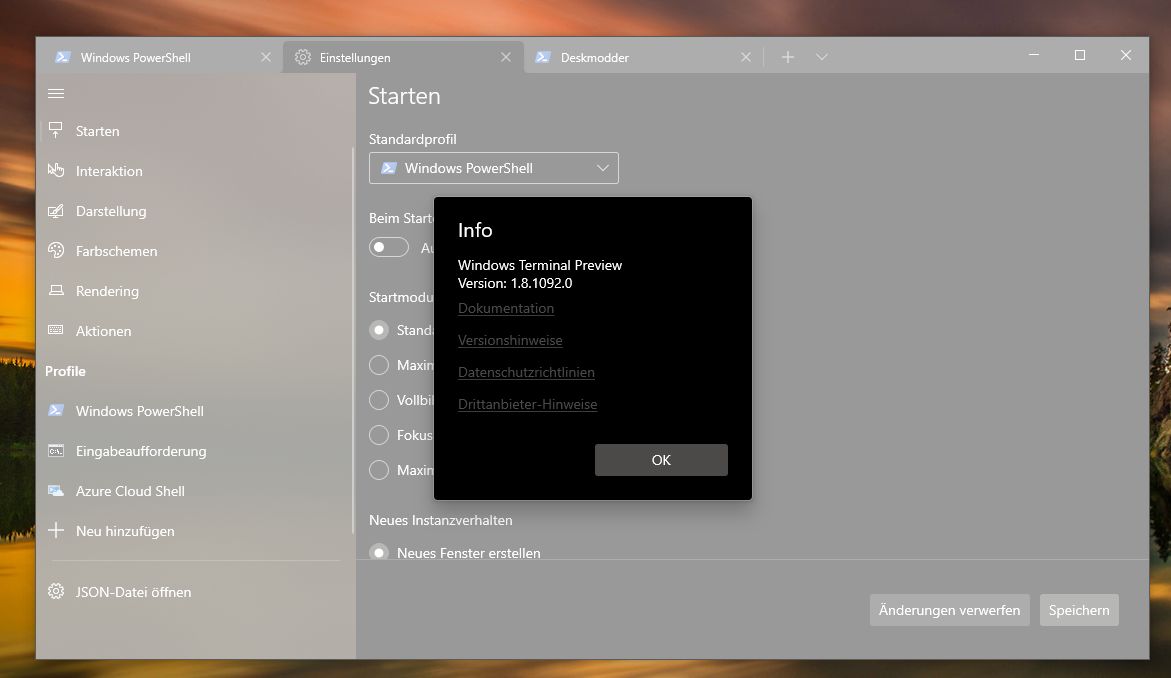Maximize the Windows Terminal window
This screenshot has width=1171, height=678.
point(1080,55)
